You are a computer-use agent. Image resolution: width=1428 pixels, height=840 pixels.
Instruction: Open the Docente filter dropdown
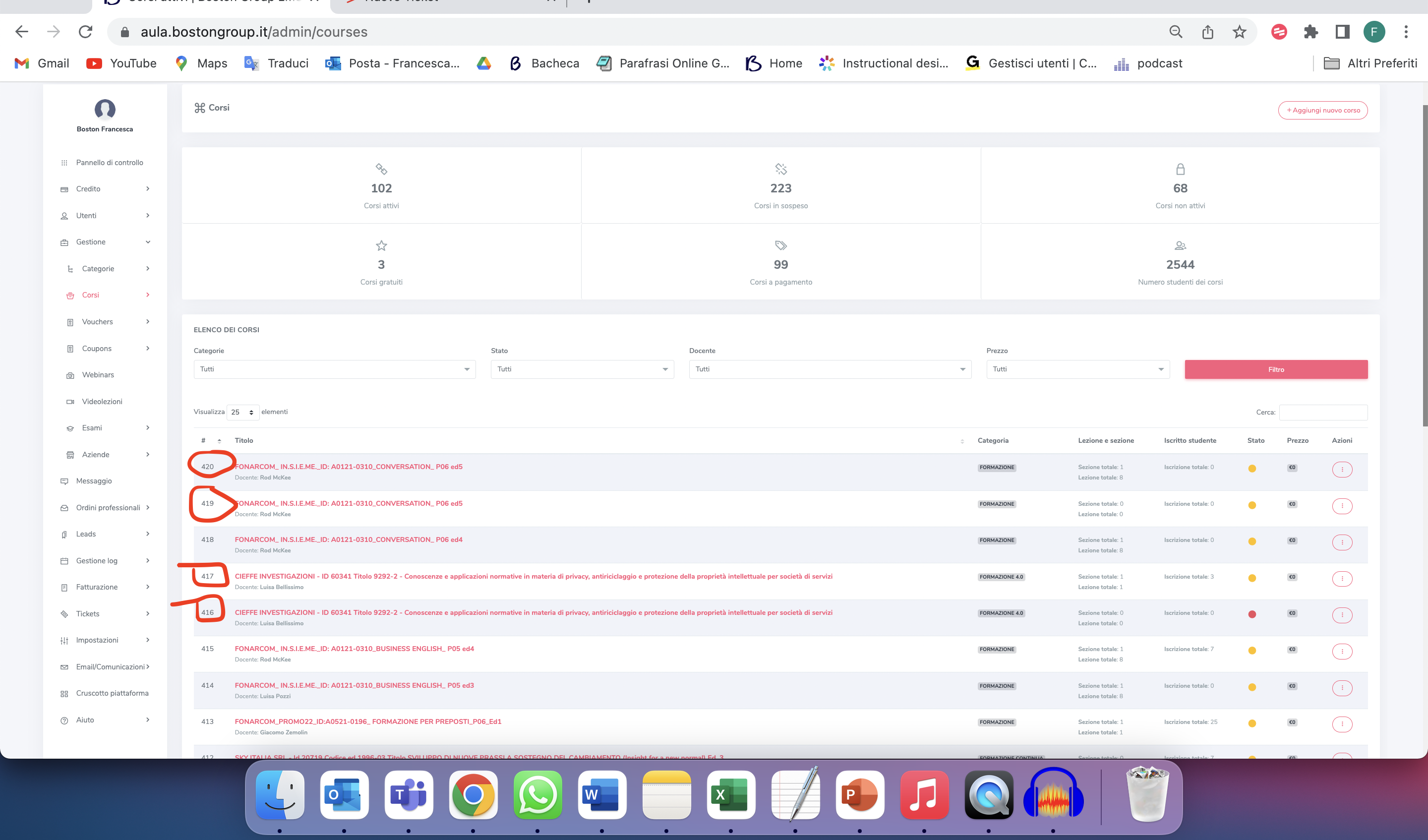(x=830, y=369)
